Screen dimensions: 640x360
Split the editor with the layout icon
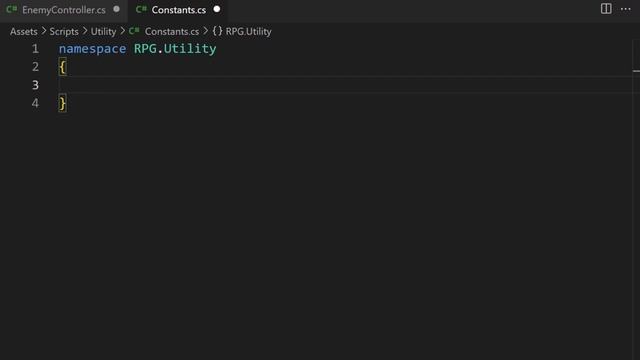(x=606, y=9)
